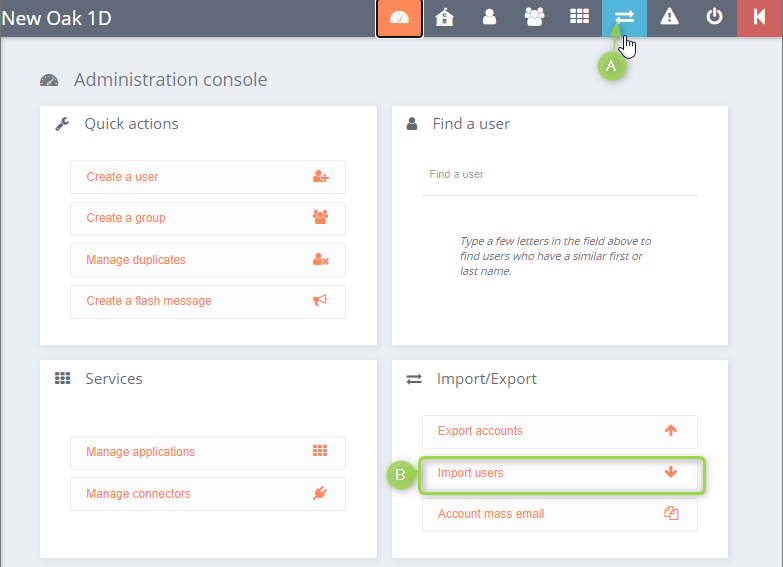783x567 pixels.
Task: Click the services grid icon in top bar
Action: click(579, 18)
